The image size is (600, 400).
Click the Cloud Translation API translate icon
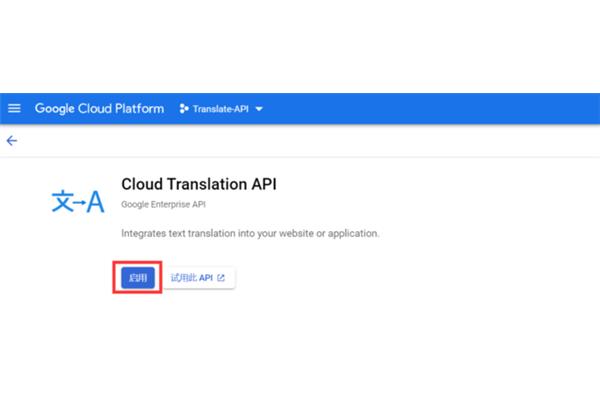tap(78, 201)
